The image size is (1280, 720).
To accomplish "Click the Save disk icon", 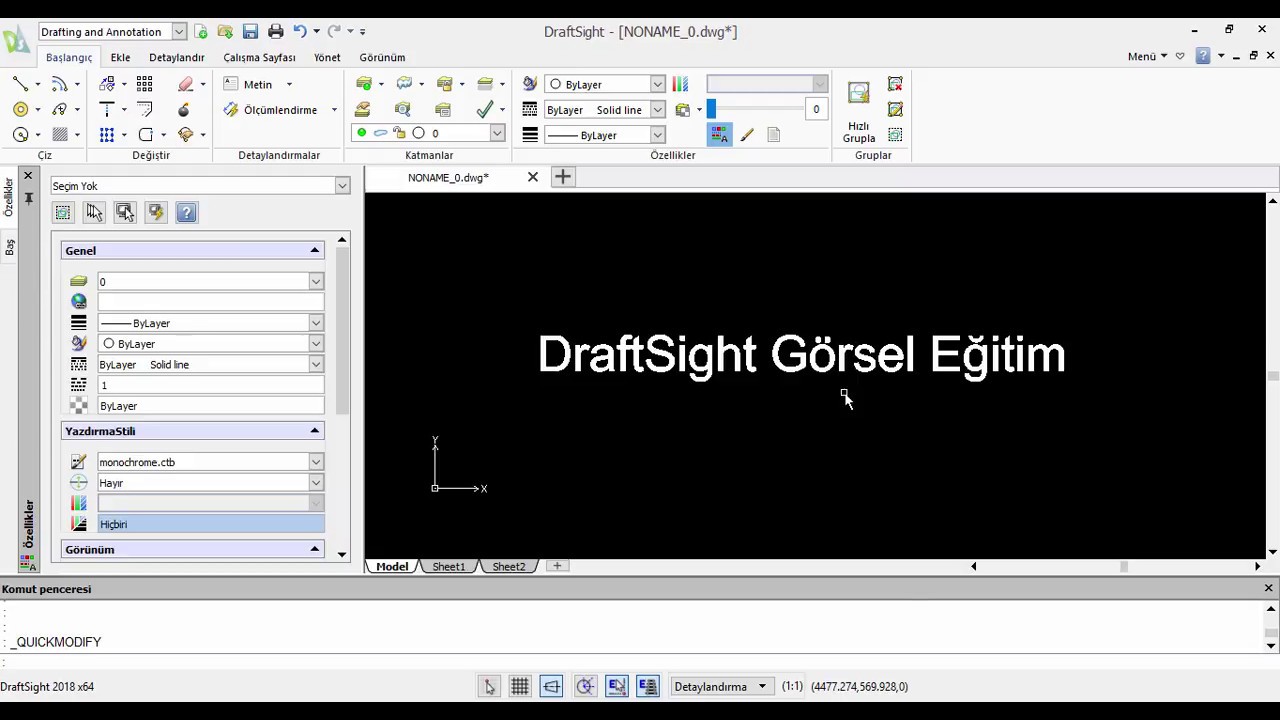I will tap(250, 31).
